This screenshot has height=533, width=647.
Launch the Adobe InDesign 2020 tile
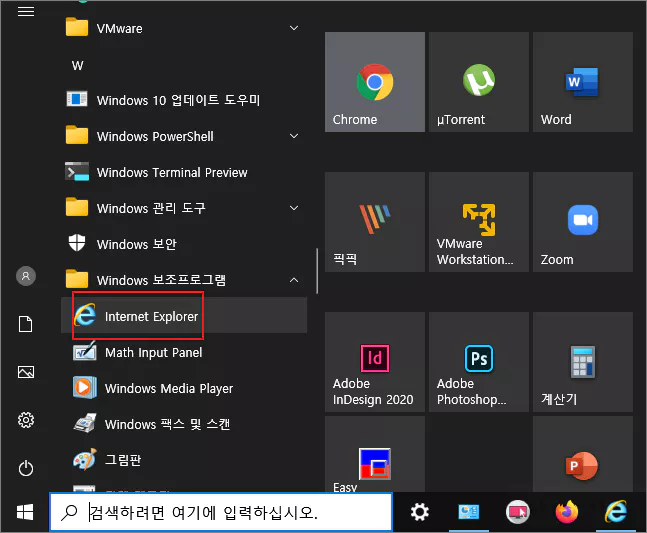[375, 362]
